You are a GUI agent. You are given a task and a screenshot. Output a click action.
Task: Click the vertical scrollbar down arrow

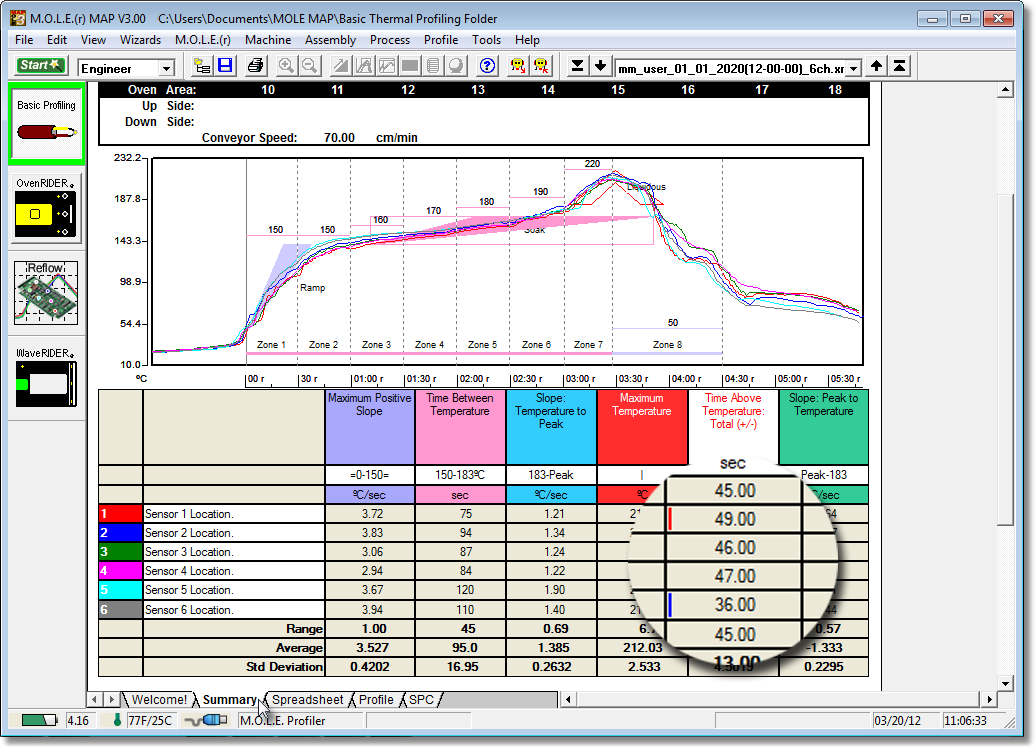pos(1005,684)
